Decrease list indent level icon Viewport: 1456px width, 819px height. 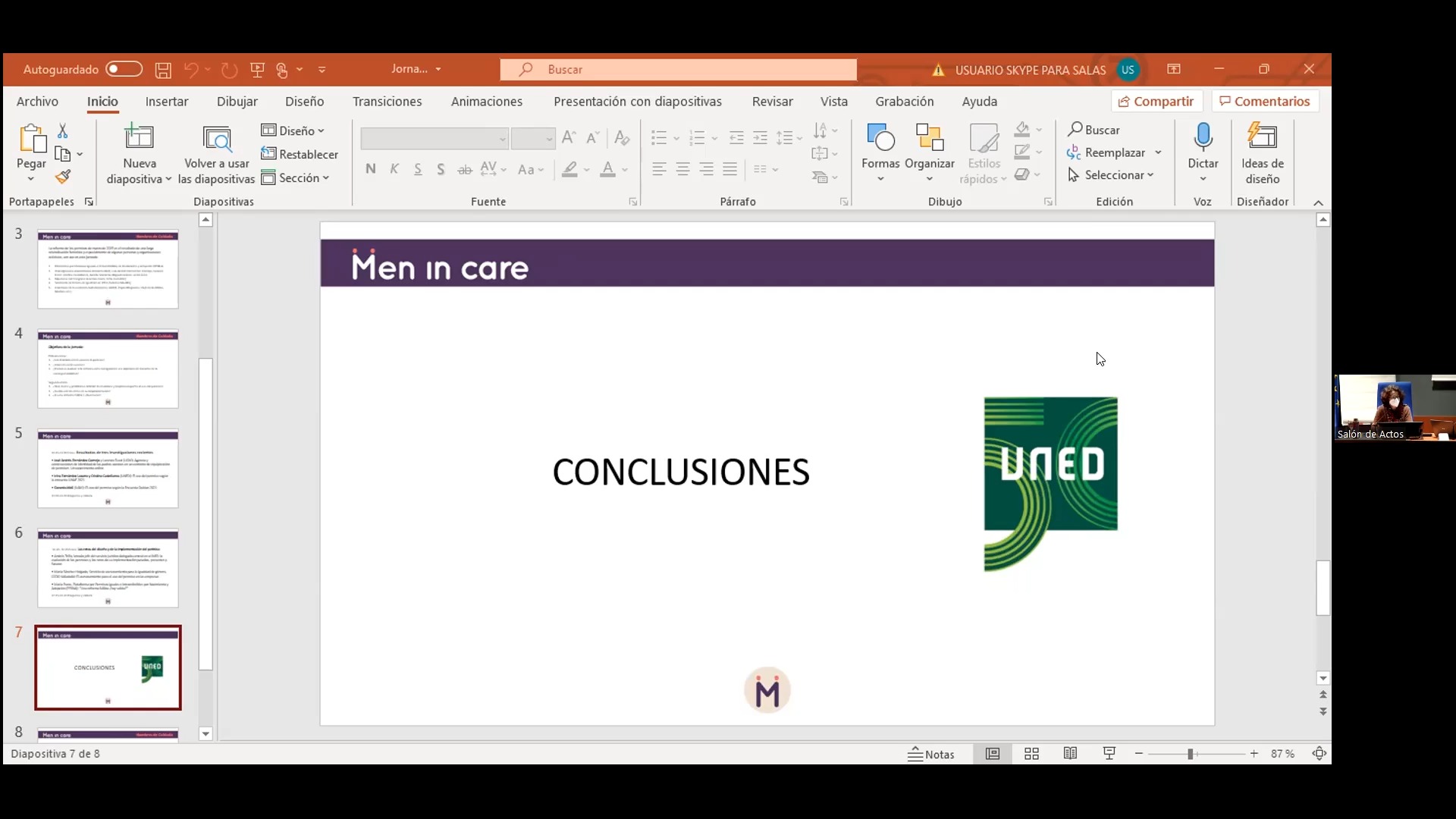pos(736,138)
